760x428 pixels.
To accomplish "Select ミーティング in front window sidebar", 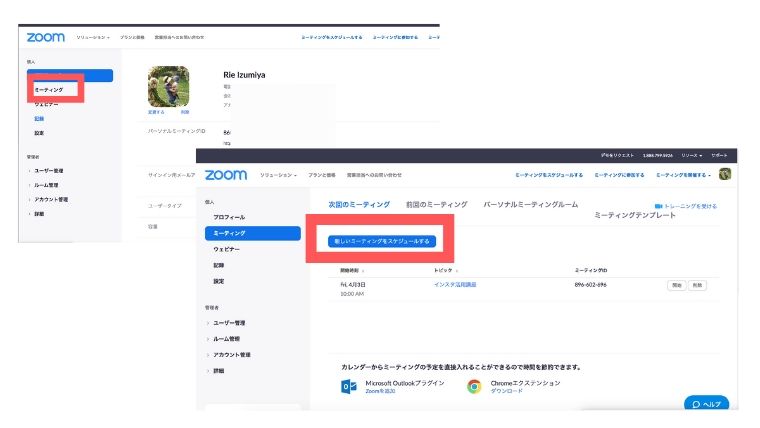I will (x=253, y=233).
